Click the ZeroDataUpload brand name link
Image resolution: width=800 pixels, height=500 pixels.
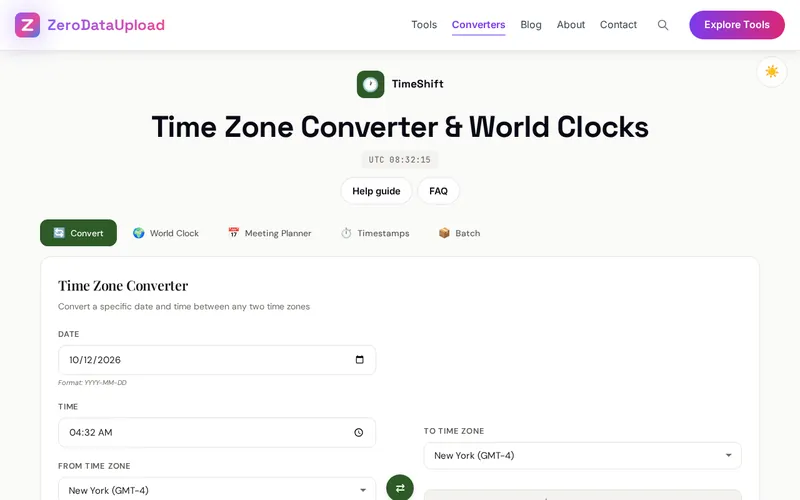pyautogui.click(x=106, y=25)
